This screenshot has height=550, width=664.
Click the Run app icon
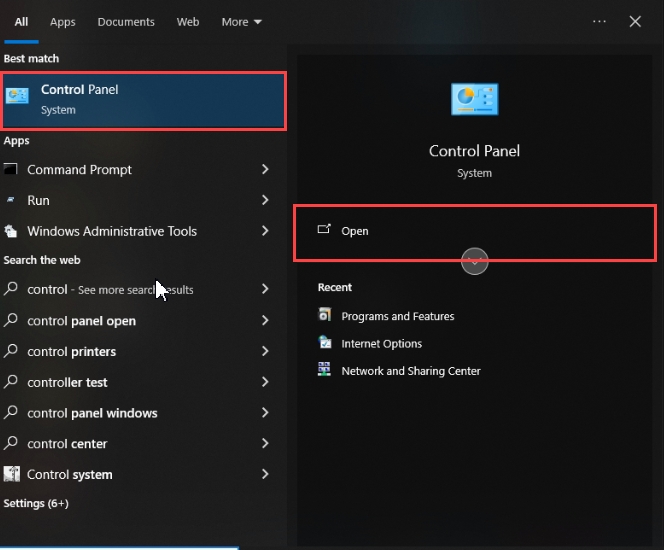pyautogui.click(x=11, y=200)
